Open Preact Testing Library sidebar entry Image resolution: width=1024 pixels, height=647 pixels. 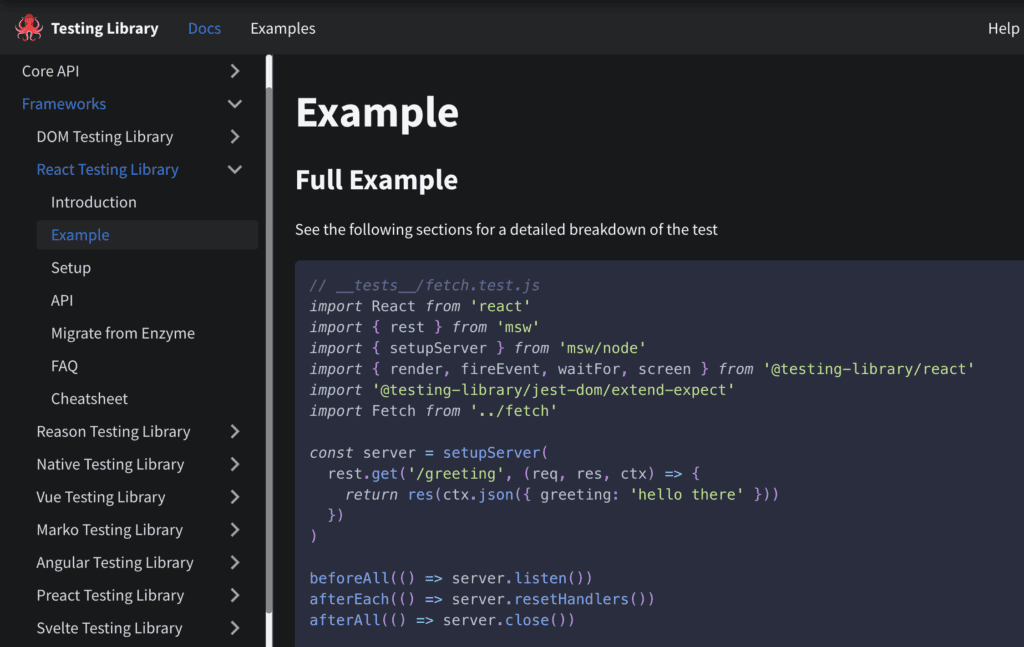tap(110, 595)
